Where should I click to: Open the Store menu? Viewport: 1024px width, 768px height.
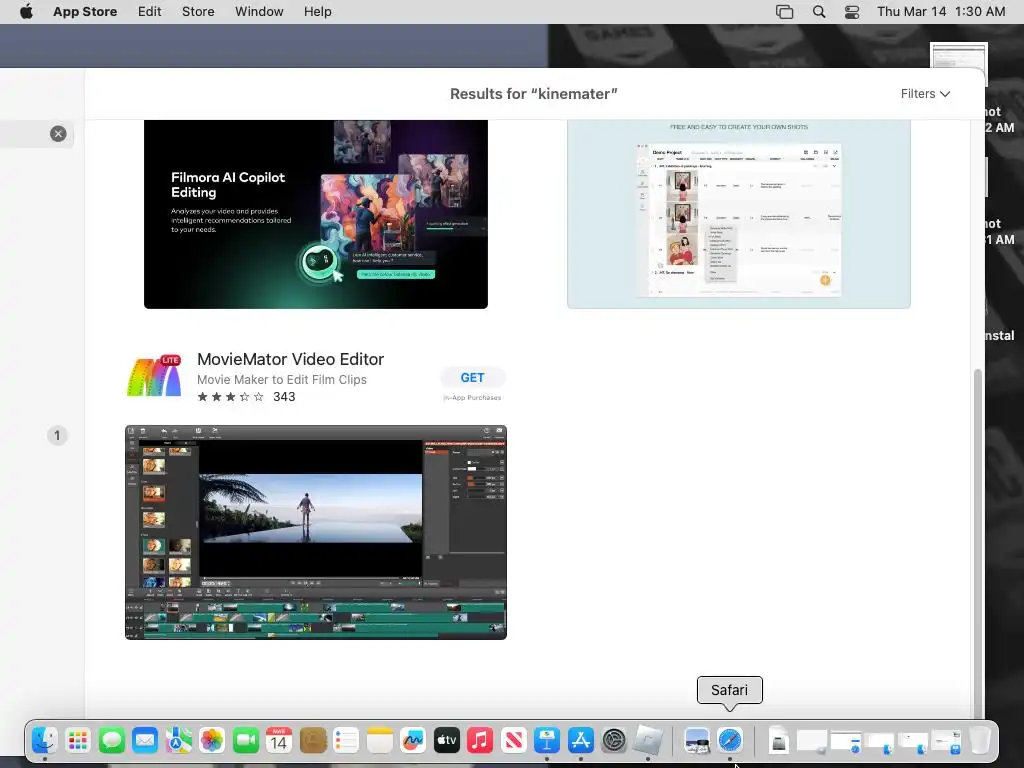click(x=198, y=12)
